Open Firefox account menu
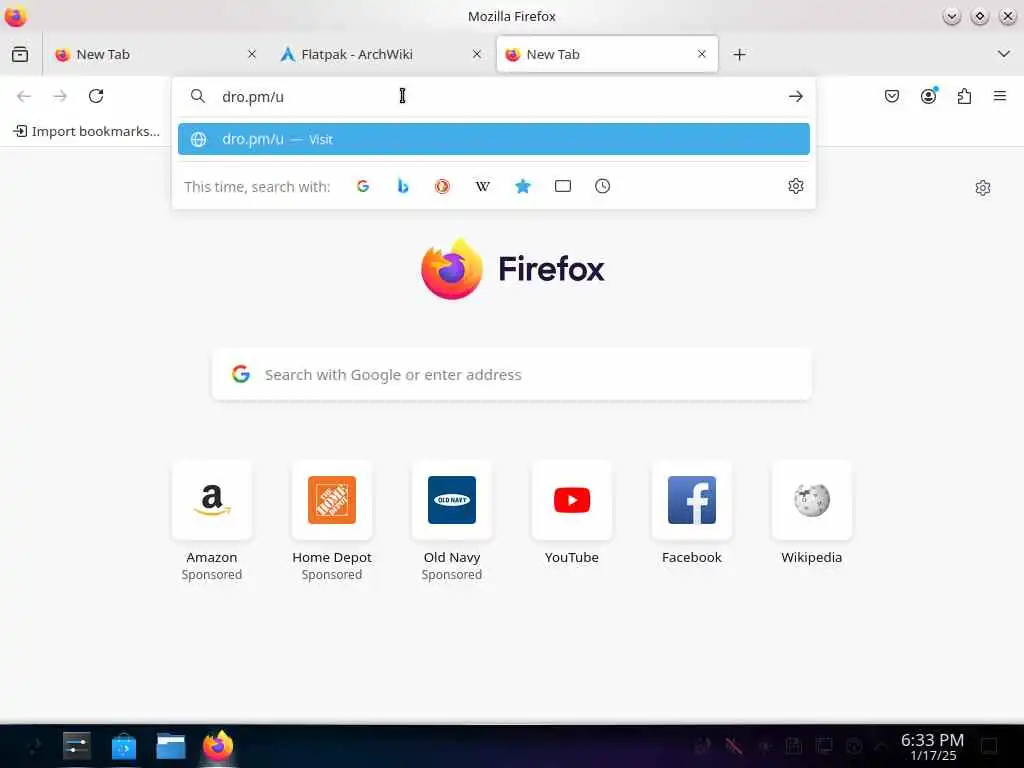The width and height of the screenshot is (1024, 768). point(928,97)
